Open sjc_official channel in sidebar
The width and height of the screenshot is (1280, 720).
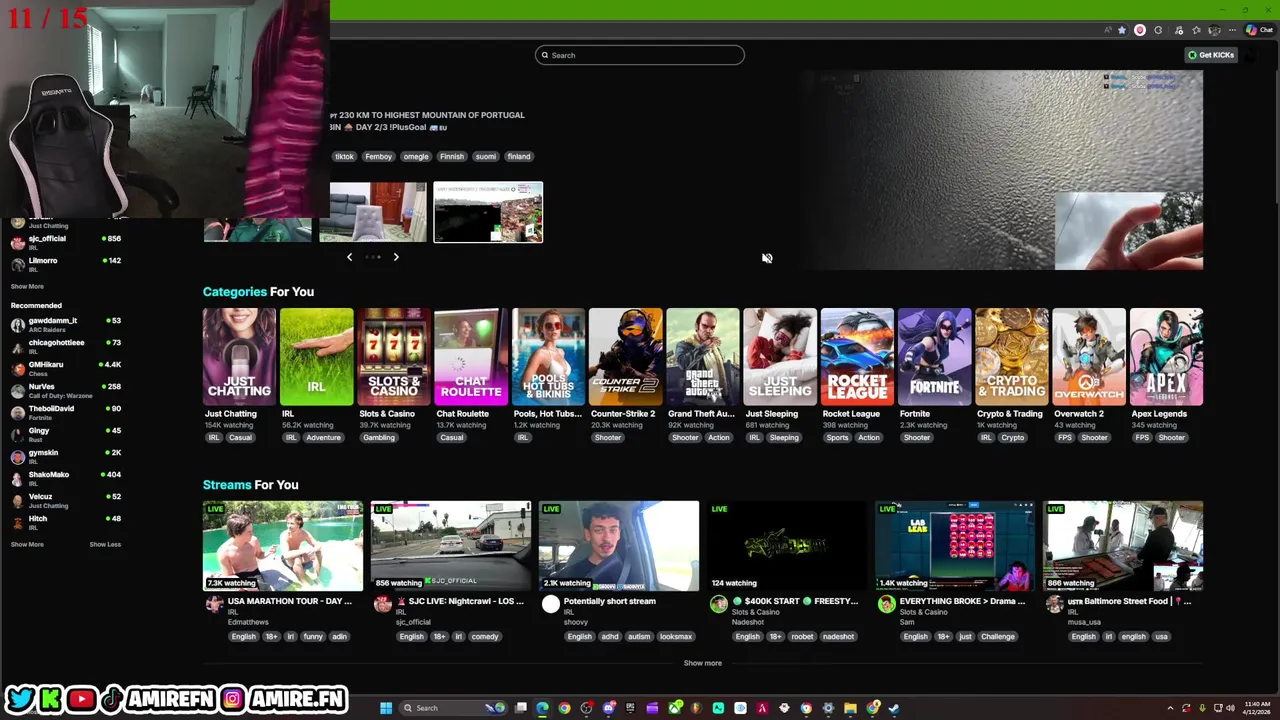(65, 242)
